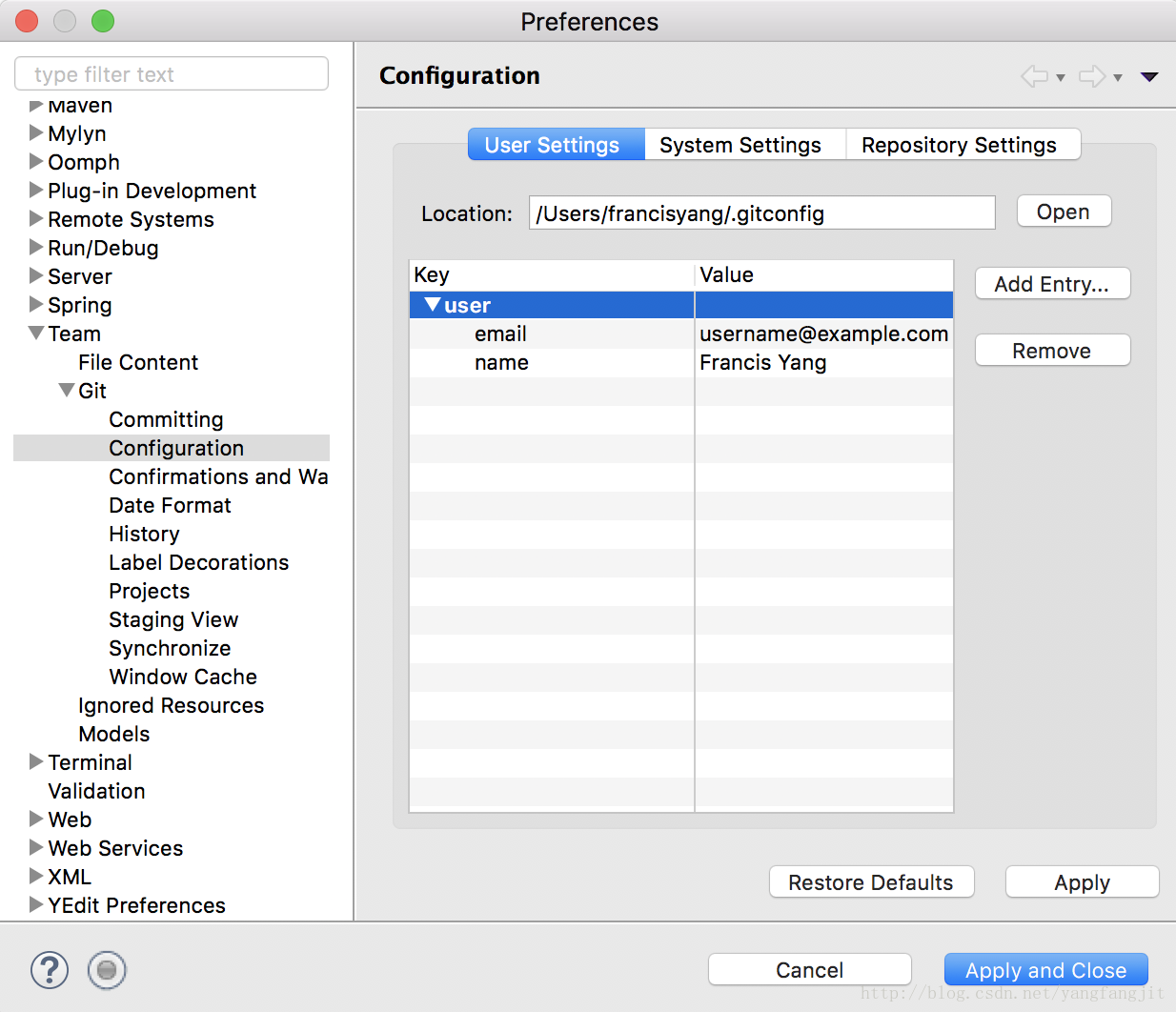Collapse the Git tree node
Viewport: 1176px width, 1012px height.
click(67, 391)
